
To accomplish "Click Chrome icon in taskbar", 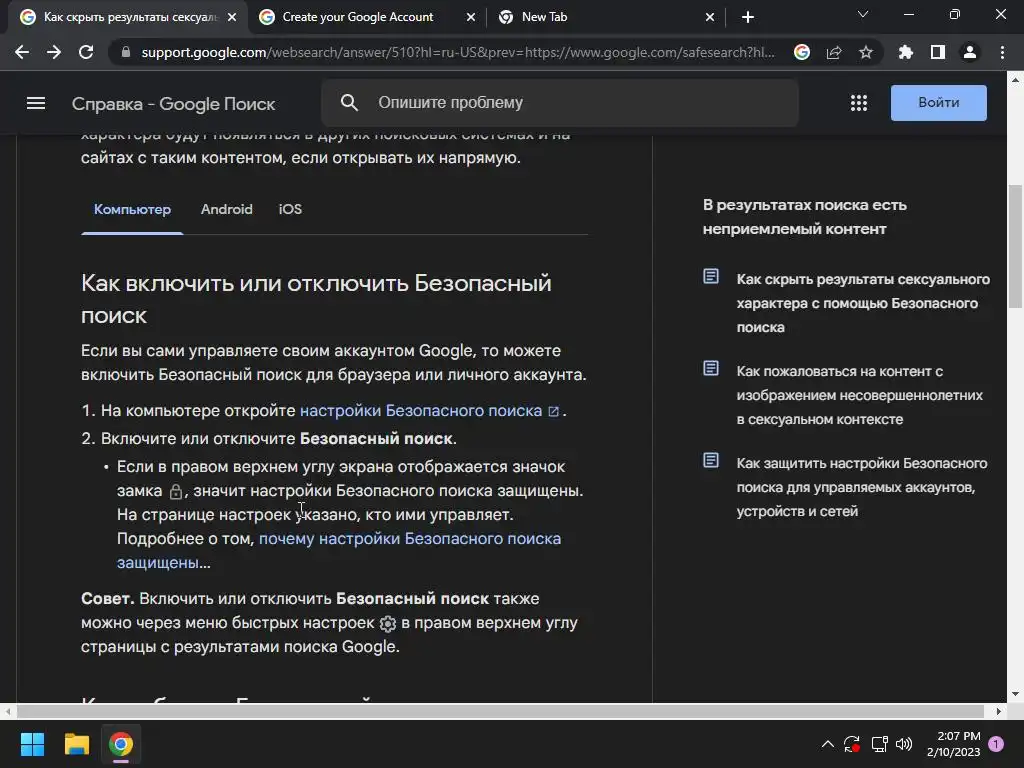I will pos(121,744).
